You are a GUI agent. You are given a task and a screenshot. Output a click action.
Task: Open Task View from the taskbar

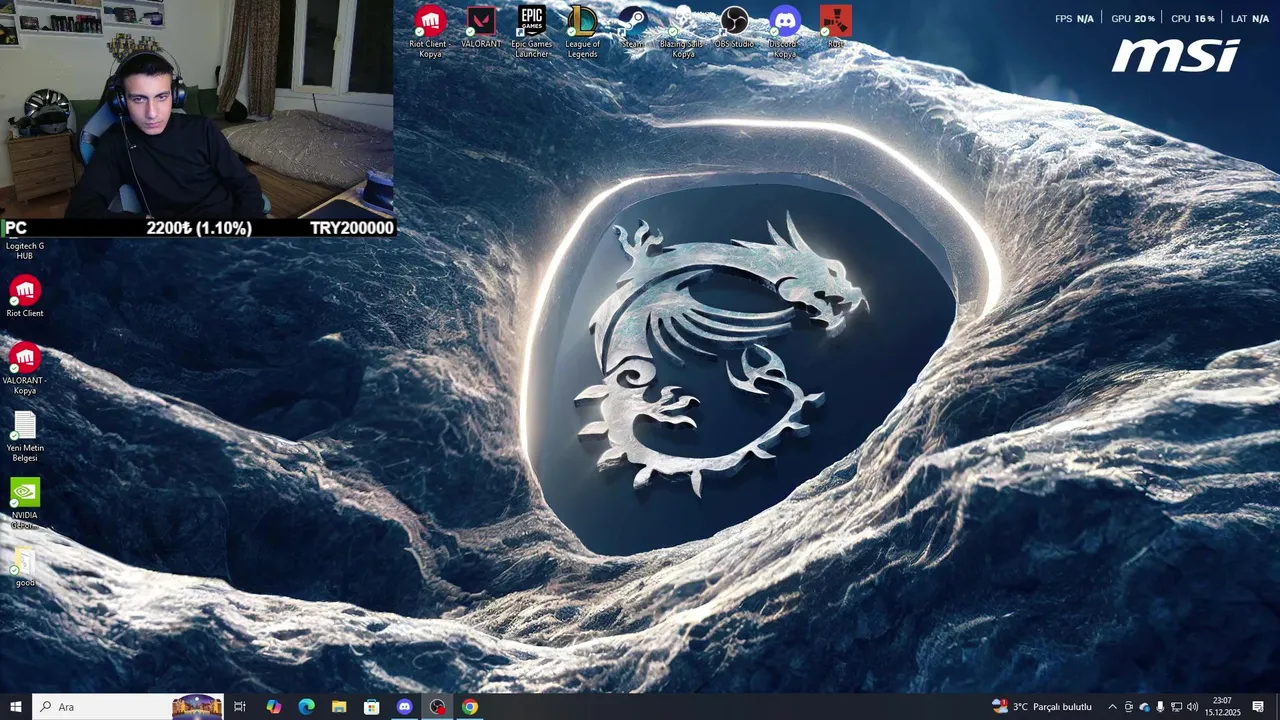(x=240, y=707)
